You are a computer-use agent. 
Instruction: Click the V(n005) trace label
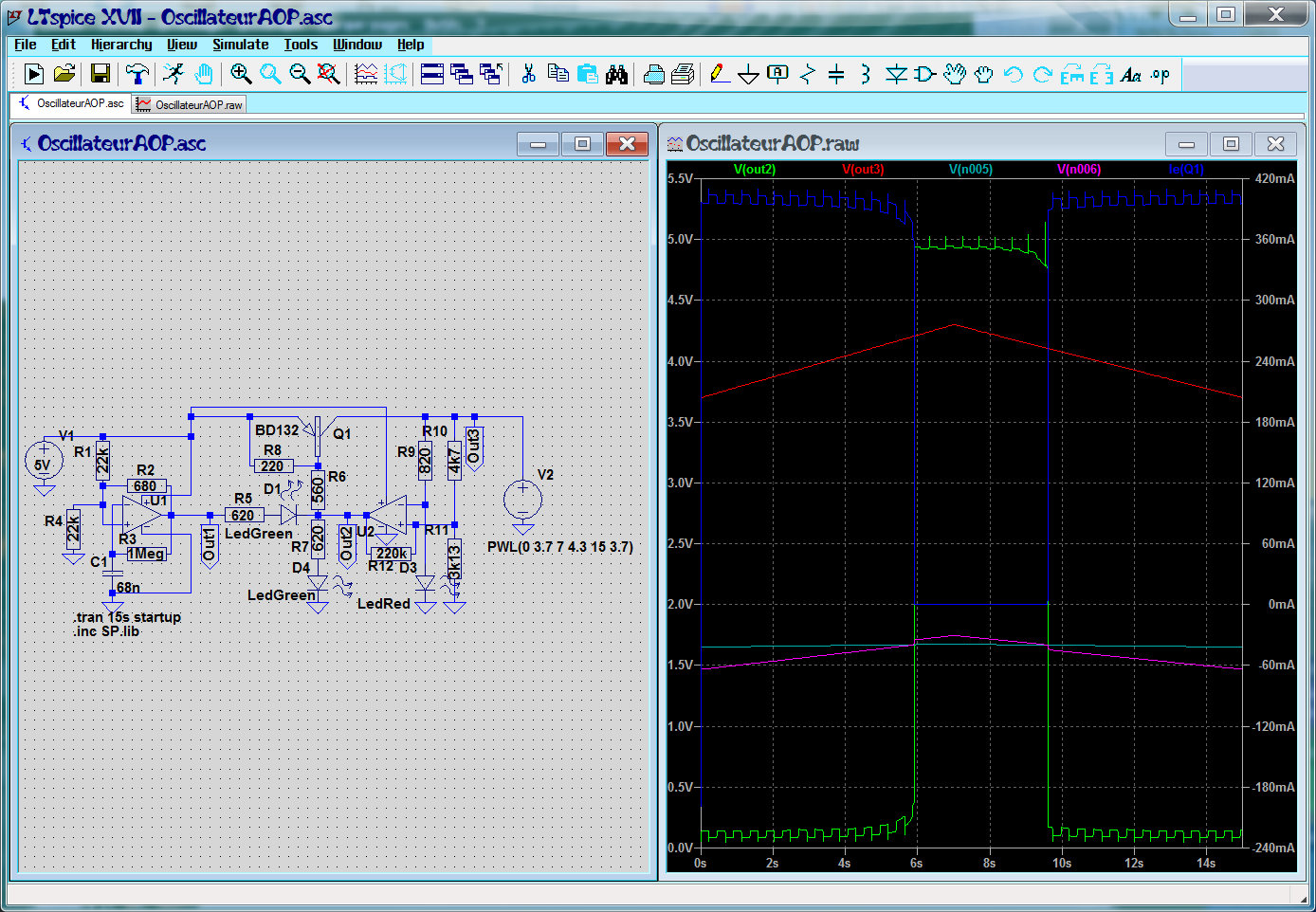click(971, 170)
